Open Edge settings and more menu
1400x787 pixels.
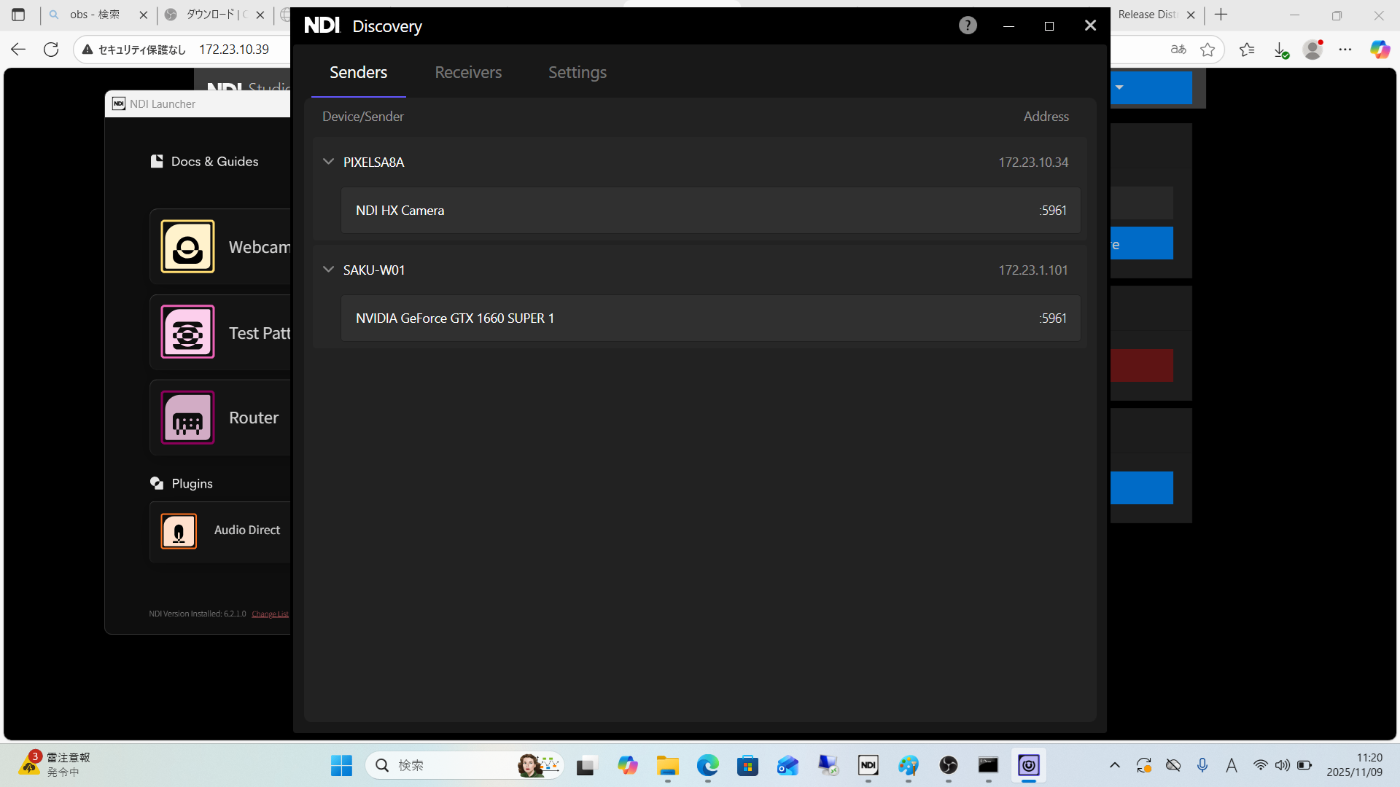pyautogui.click(x=1346, y=49)
